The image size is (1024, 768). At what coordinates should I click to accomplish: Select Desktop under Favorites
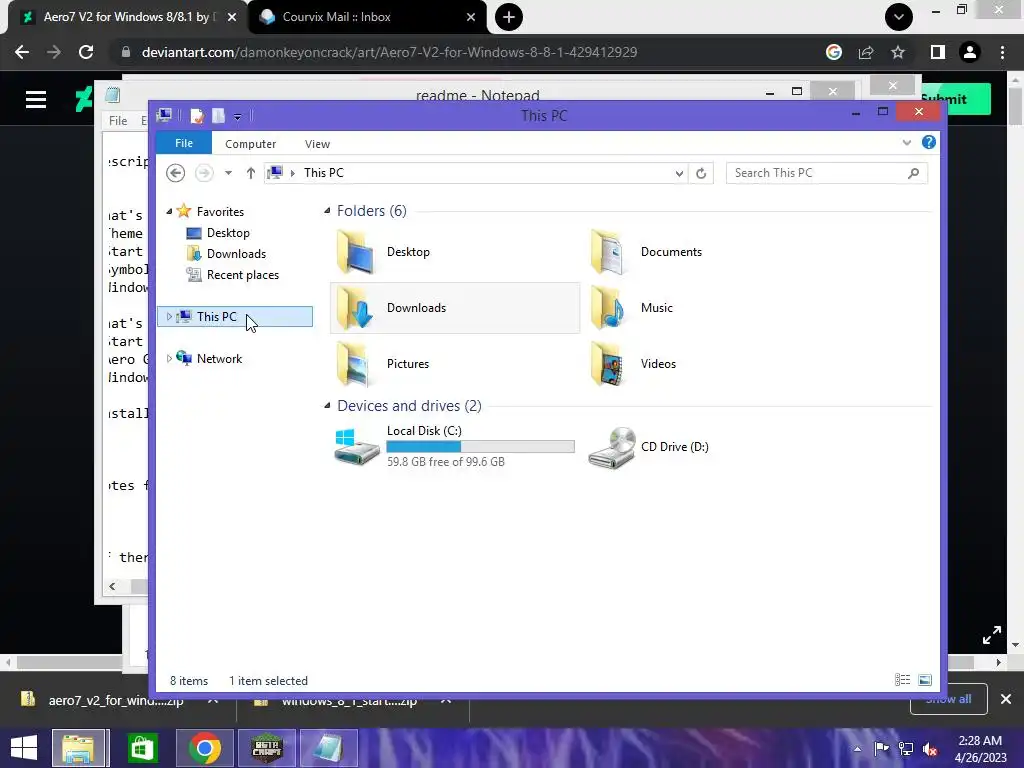228,233
